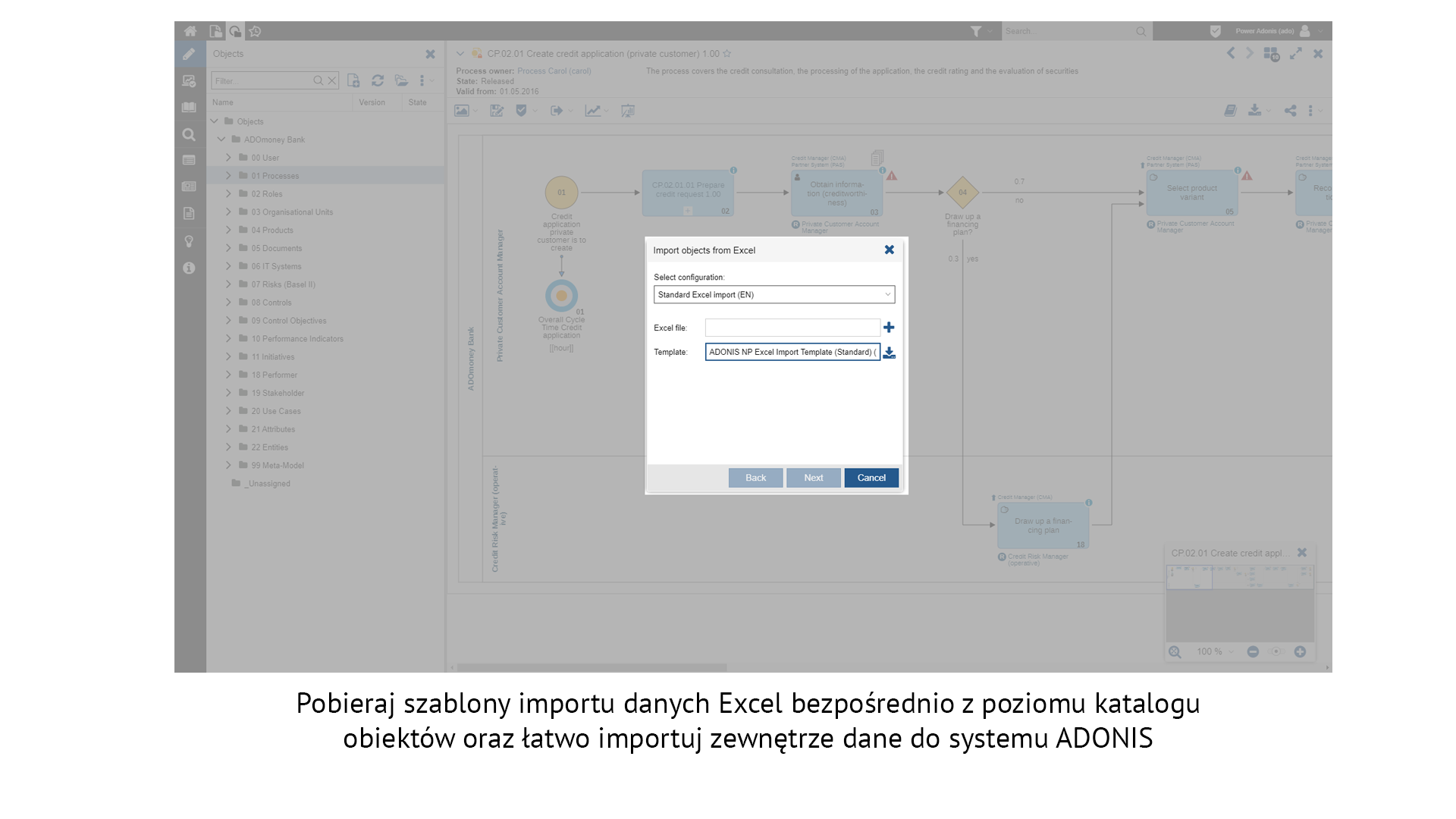Expand the 00 User folder
Screen dimensions: 1456x819
(228, 157)
